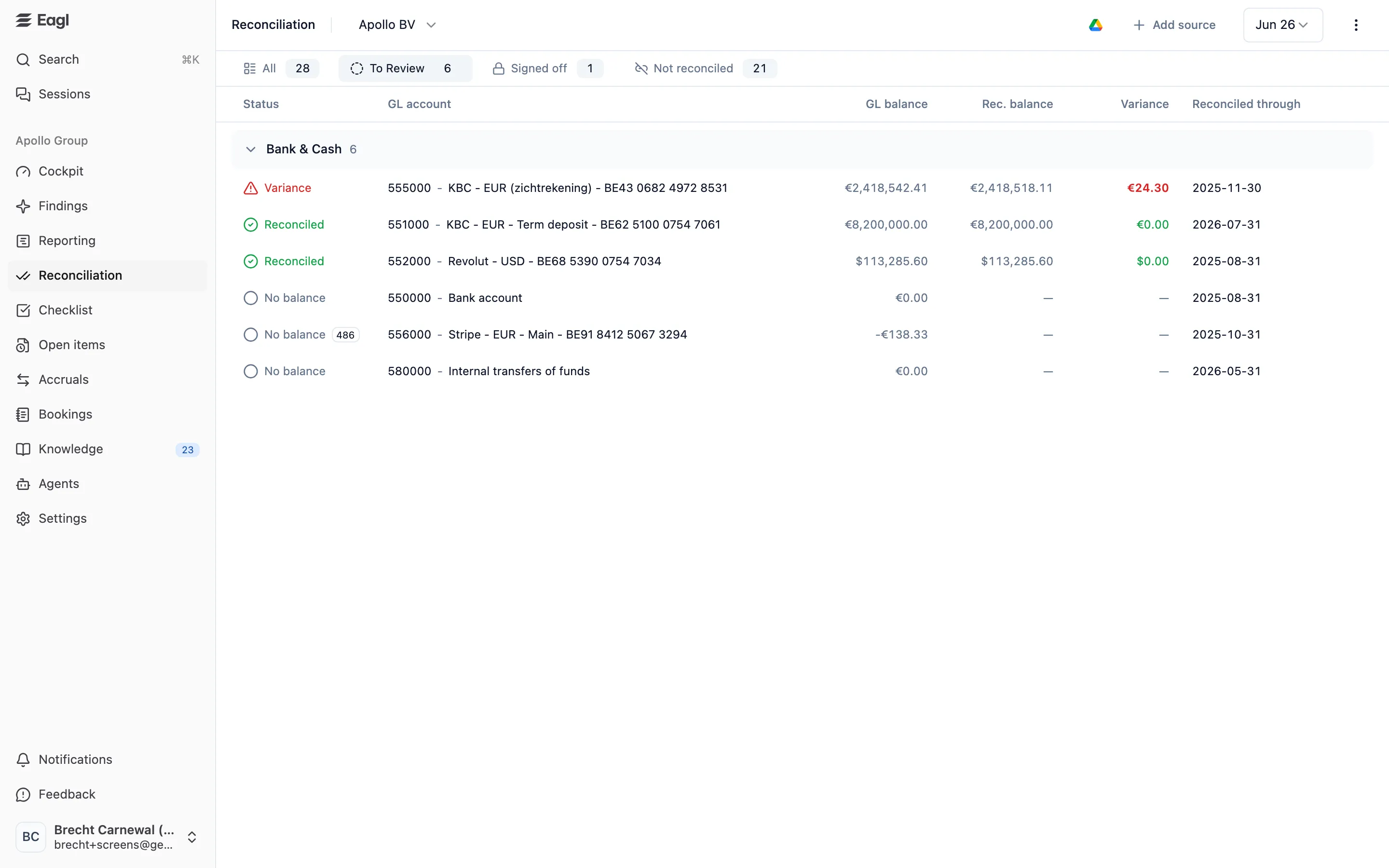Click the 2026-07-31 reconciled through date
The image size is (1389, 868).
pos(1226,225)
